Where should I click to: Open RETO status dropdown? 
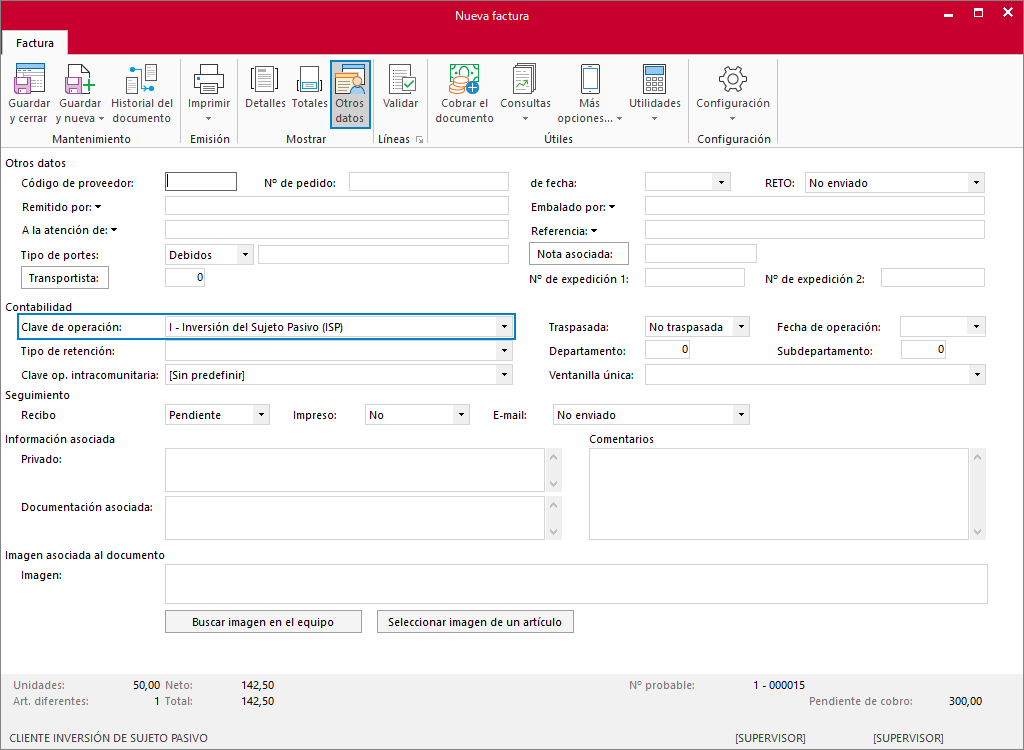click(976, 183)
